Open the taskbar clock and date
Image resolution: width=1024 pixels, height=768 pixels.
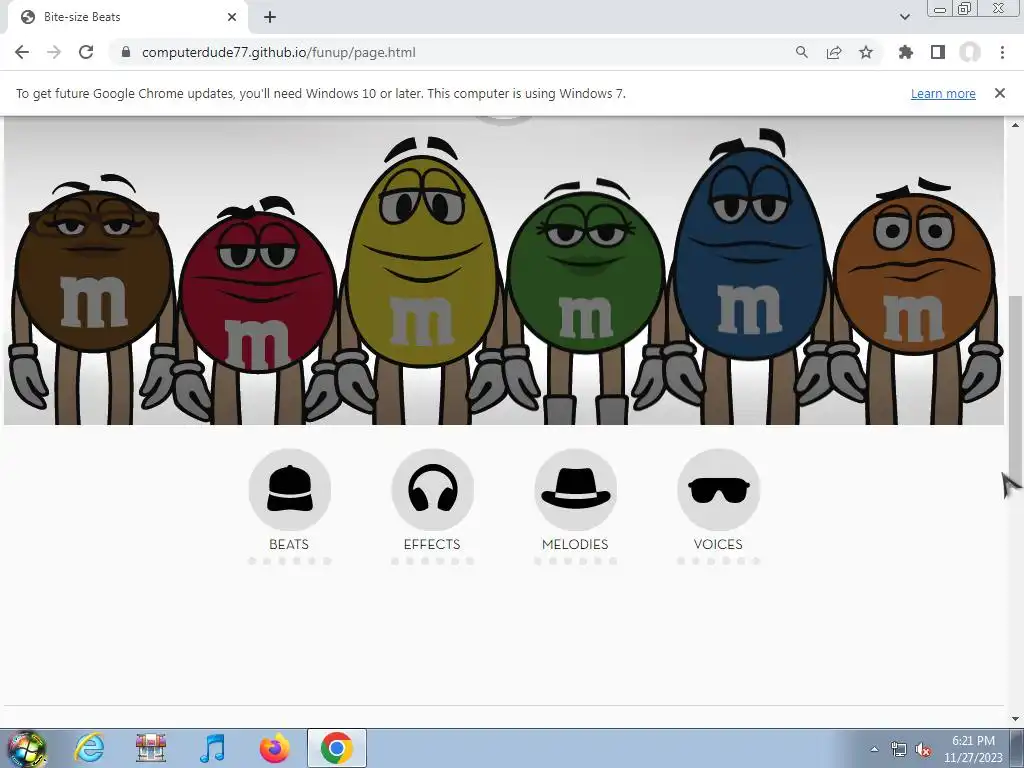point(973,749)
